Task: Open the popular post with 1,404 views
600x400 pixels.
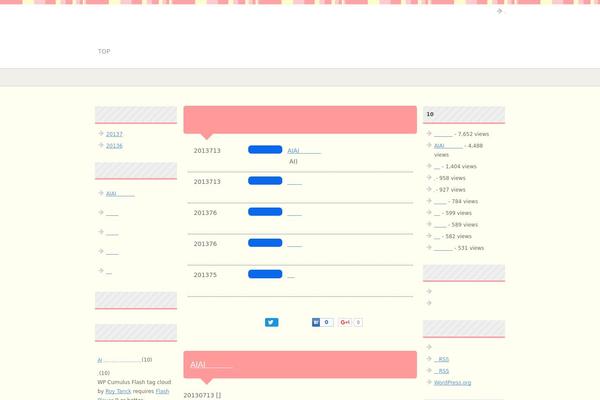Action: pyautogui.click(x=437, y=167)
